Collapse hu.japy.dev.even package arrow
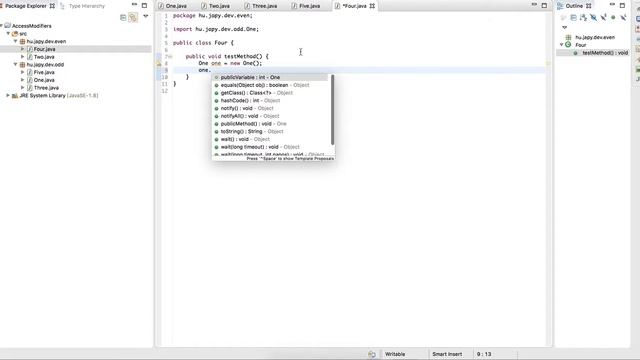This screenshot has width=640, height=360. pyautogui.click(x=15, y=41)
